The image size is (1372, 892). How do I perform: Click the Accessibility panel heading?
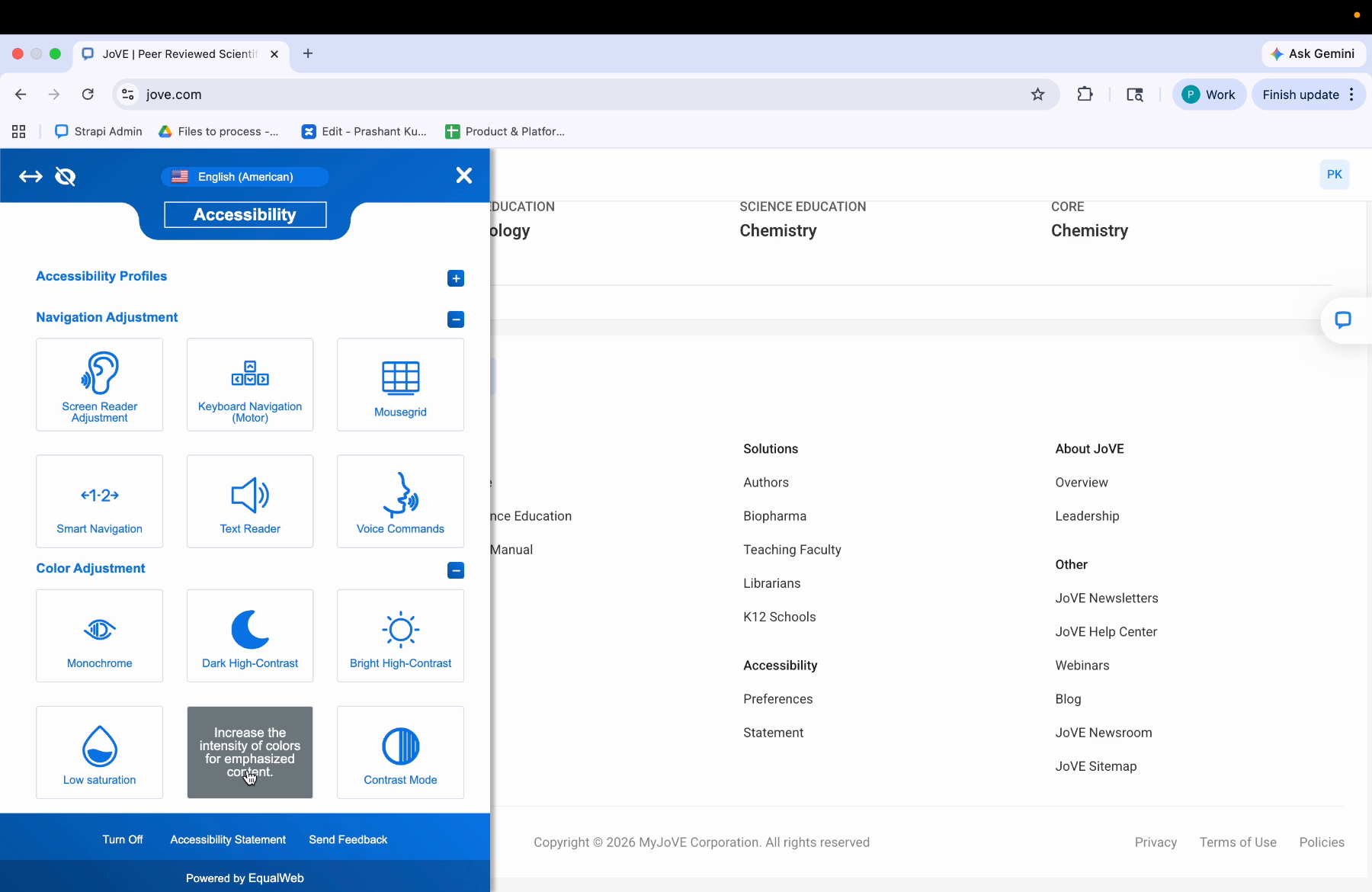[245, 215]
